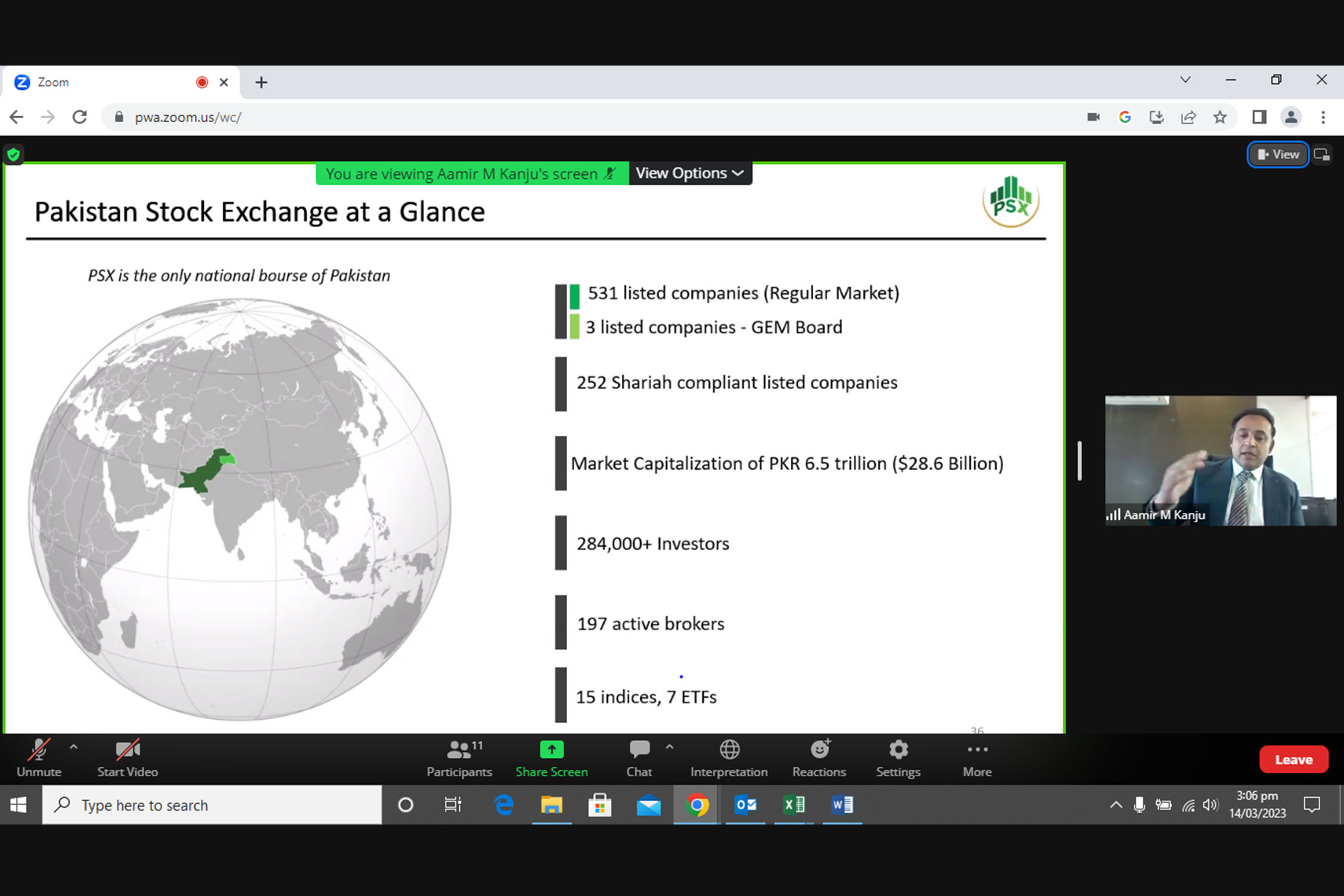Launch Microsoft Edge from taskbar
Screen dimensions: 1344x896
(x=504, y=805)
